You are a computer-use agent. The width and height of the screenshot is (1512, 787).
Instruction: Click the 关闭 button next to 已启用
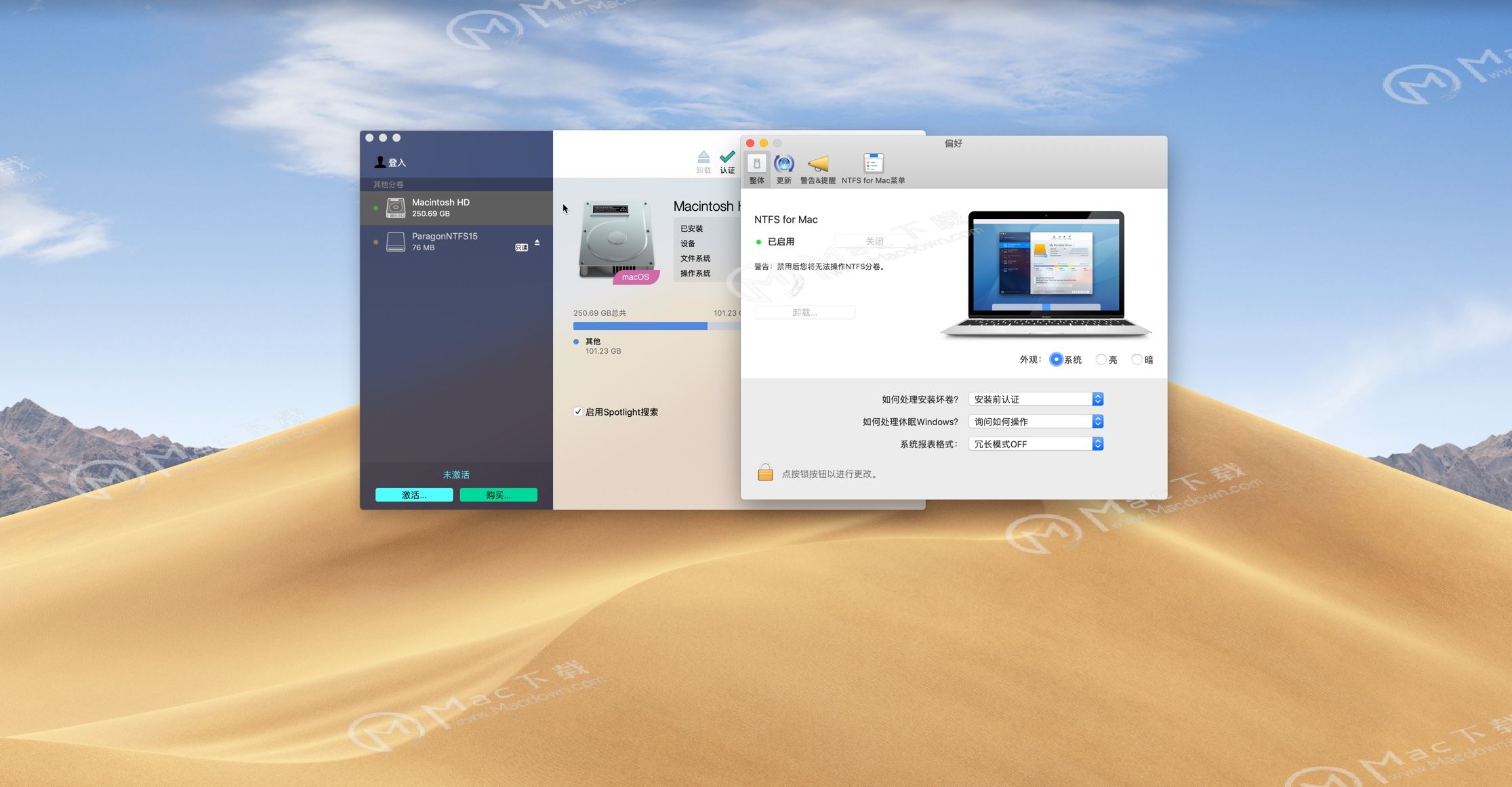[x=874, y=241]
